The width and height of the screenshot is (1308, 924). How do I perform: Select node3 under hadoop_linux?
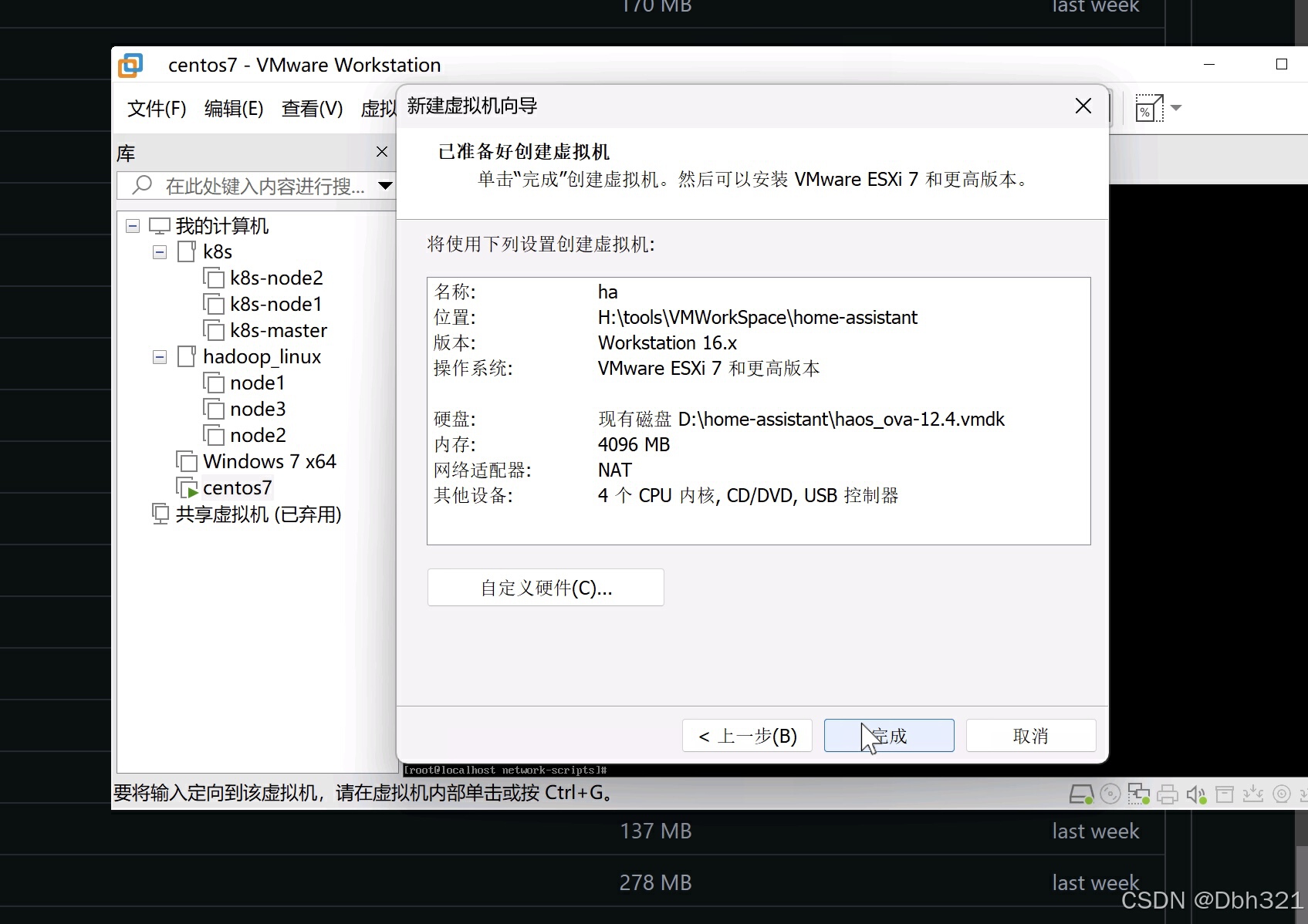click(258, 409)
